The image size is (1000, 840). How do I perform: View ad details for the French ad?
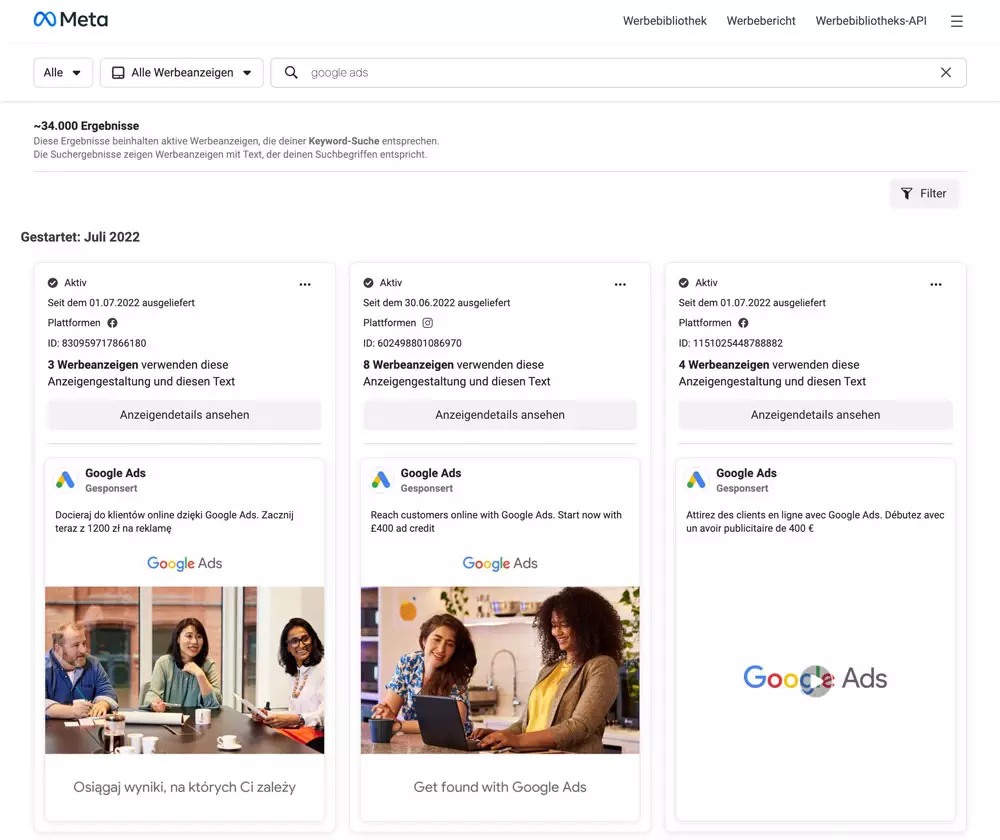pyautogui.click(x=815, y=415)
